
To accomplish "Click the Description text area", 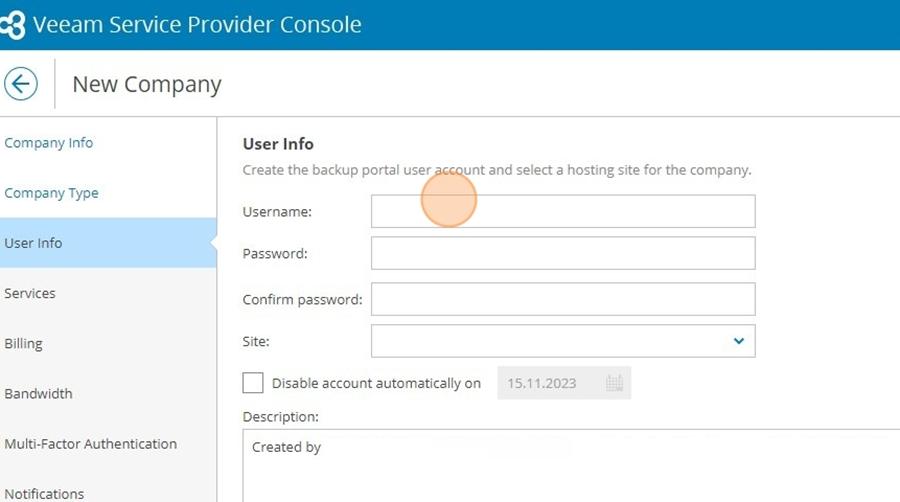I will point(571,465).
